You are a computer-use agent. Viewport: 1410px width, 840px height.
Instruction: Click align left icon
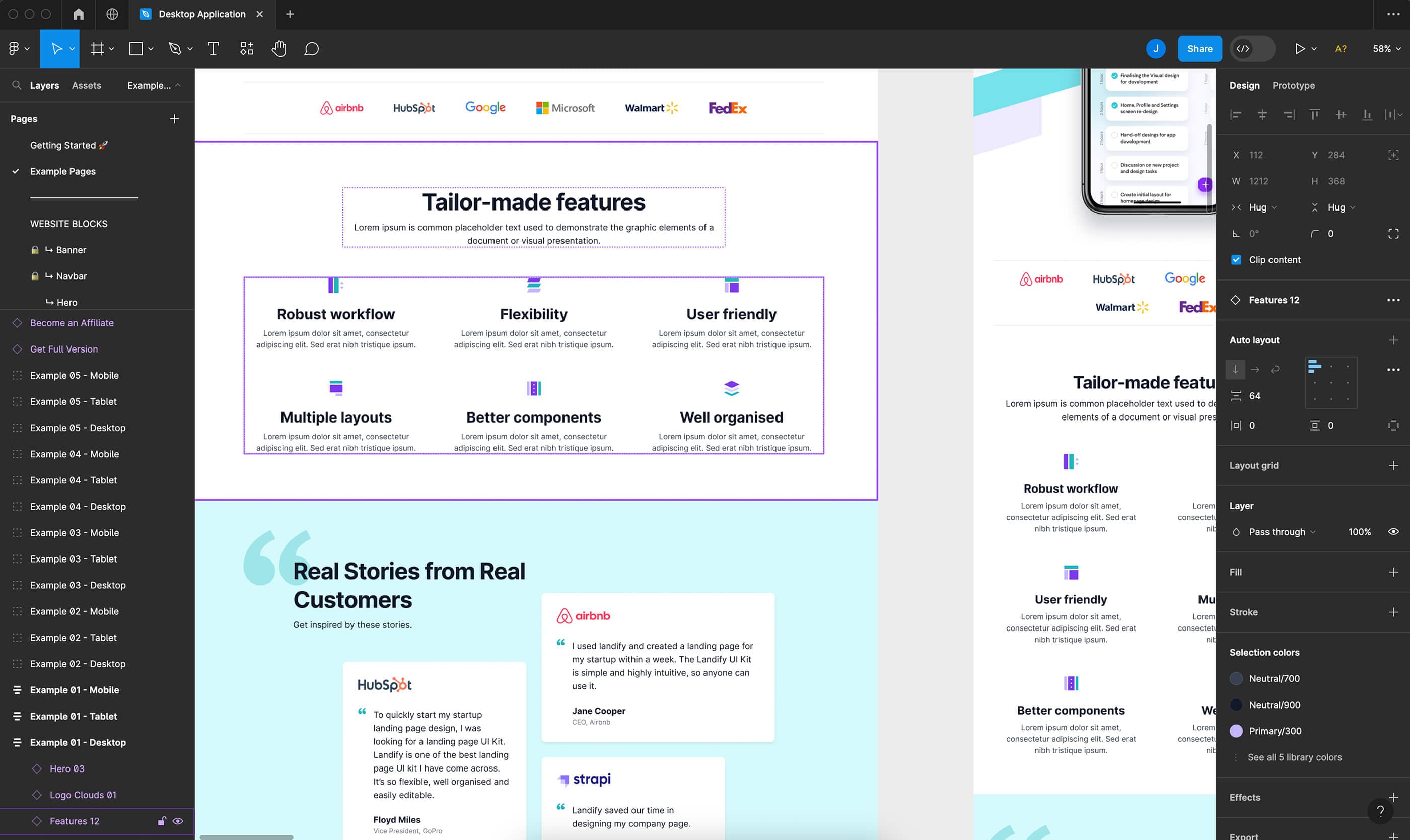click(x=1236, y=115)
